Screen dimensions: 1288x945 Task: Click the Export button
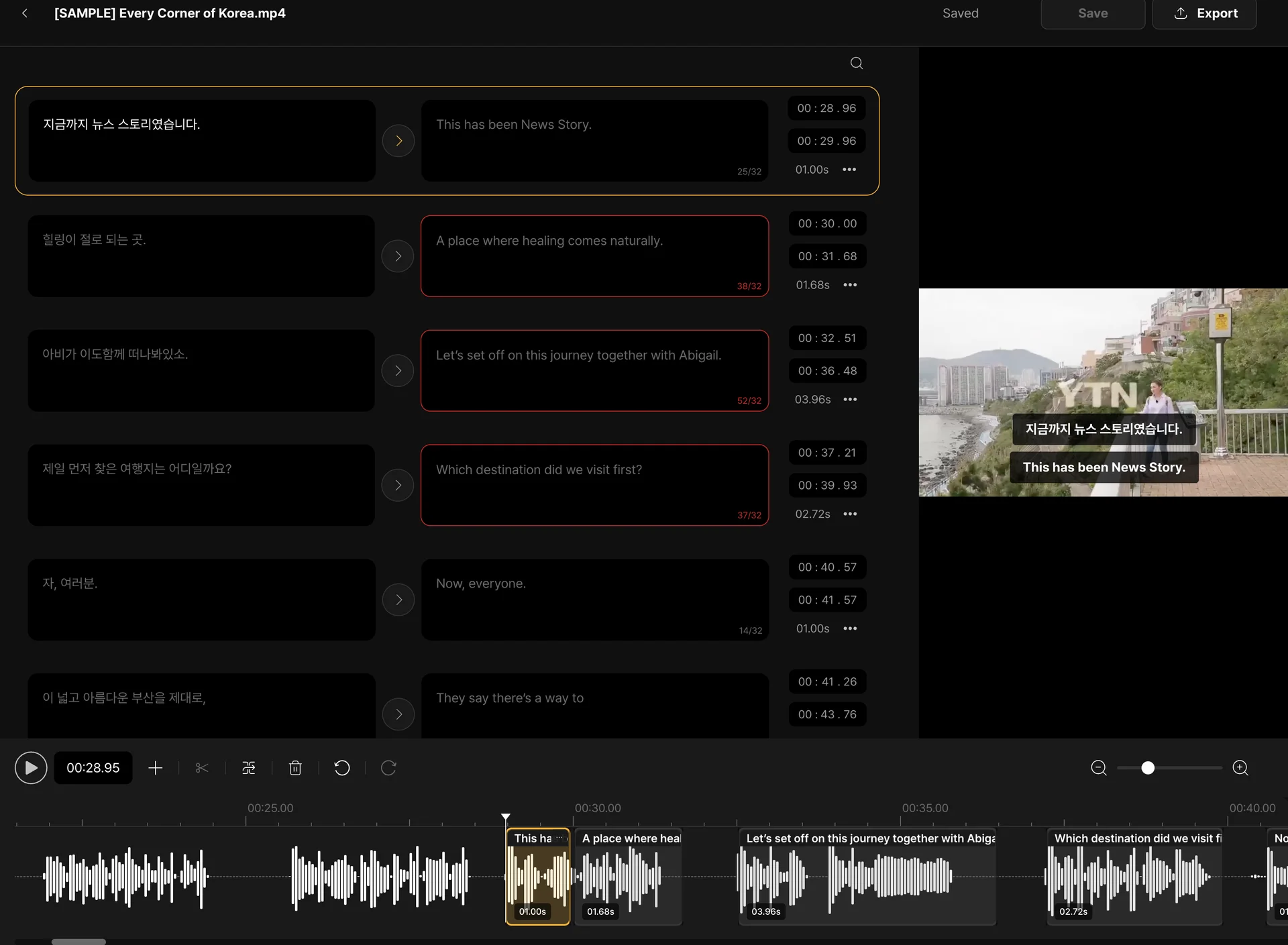[1204, 13]
